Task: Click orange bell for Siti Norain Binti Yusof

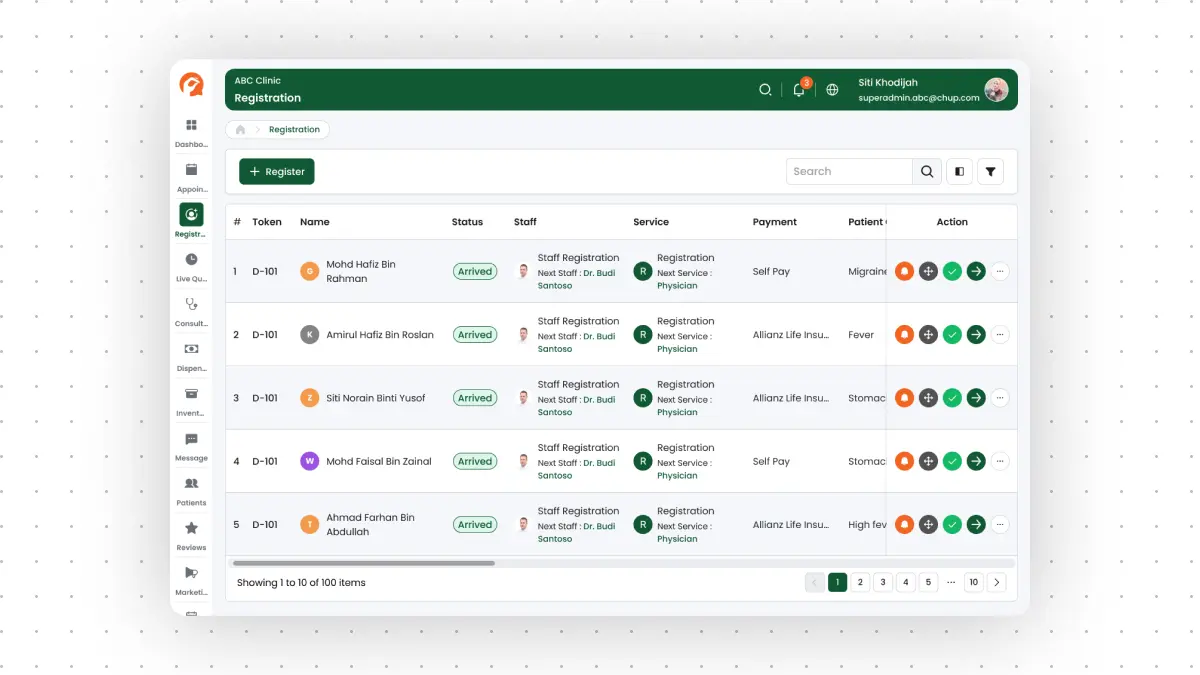Action: click(x=904, y=398)
